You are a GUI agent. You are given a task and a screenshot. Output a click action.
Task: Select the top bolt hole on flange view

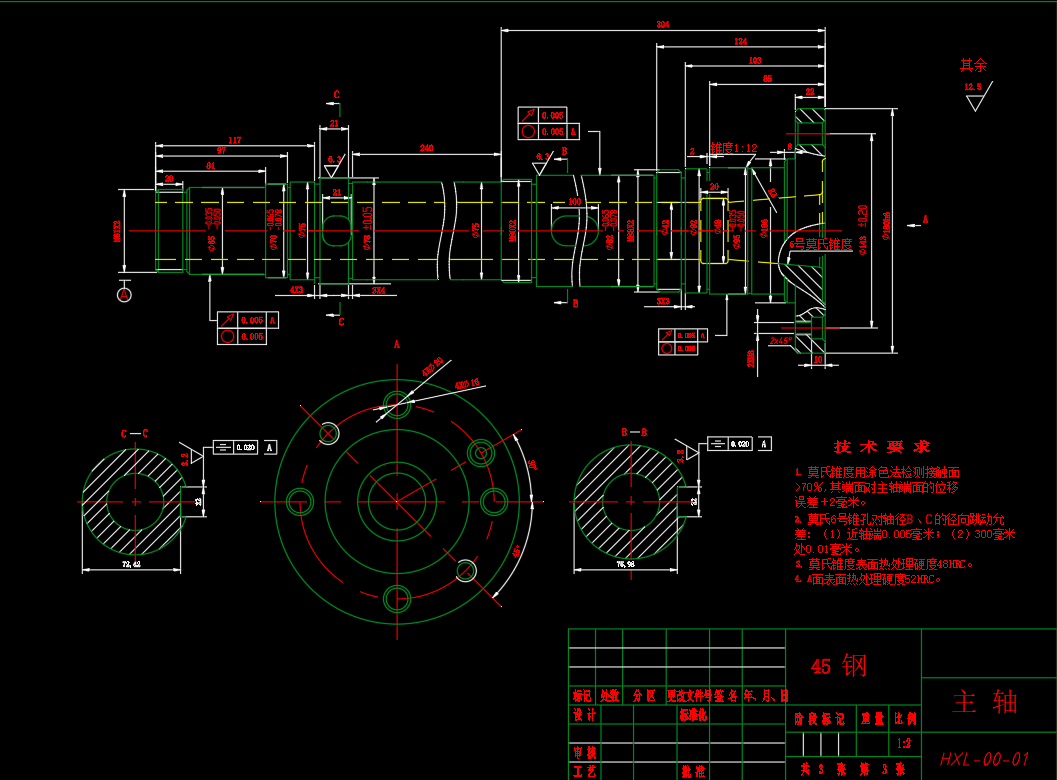click(397, 404)
